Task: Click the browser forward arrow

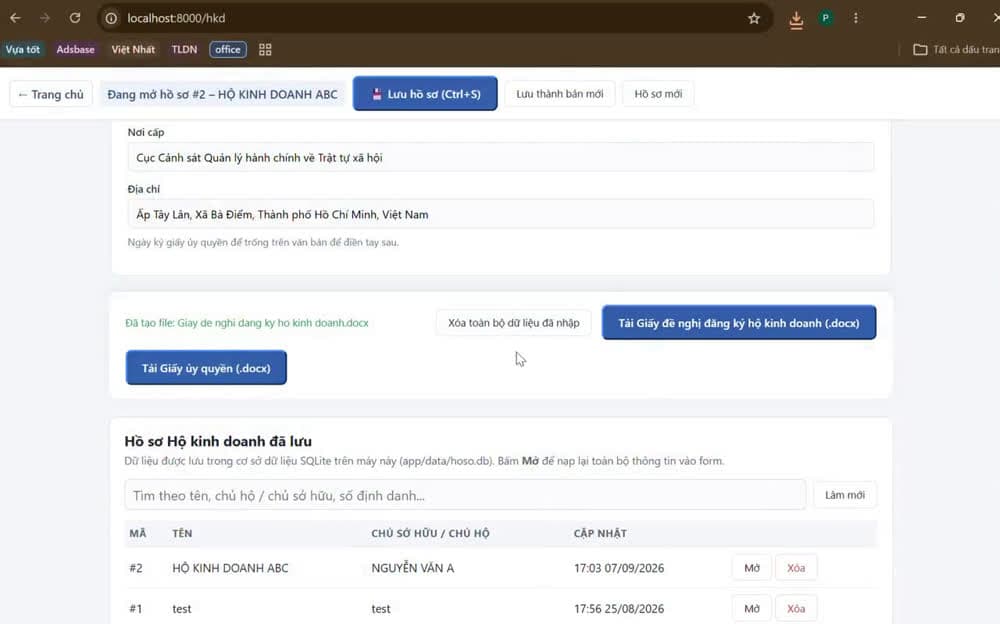Action: (x=45, y=18)
